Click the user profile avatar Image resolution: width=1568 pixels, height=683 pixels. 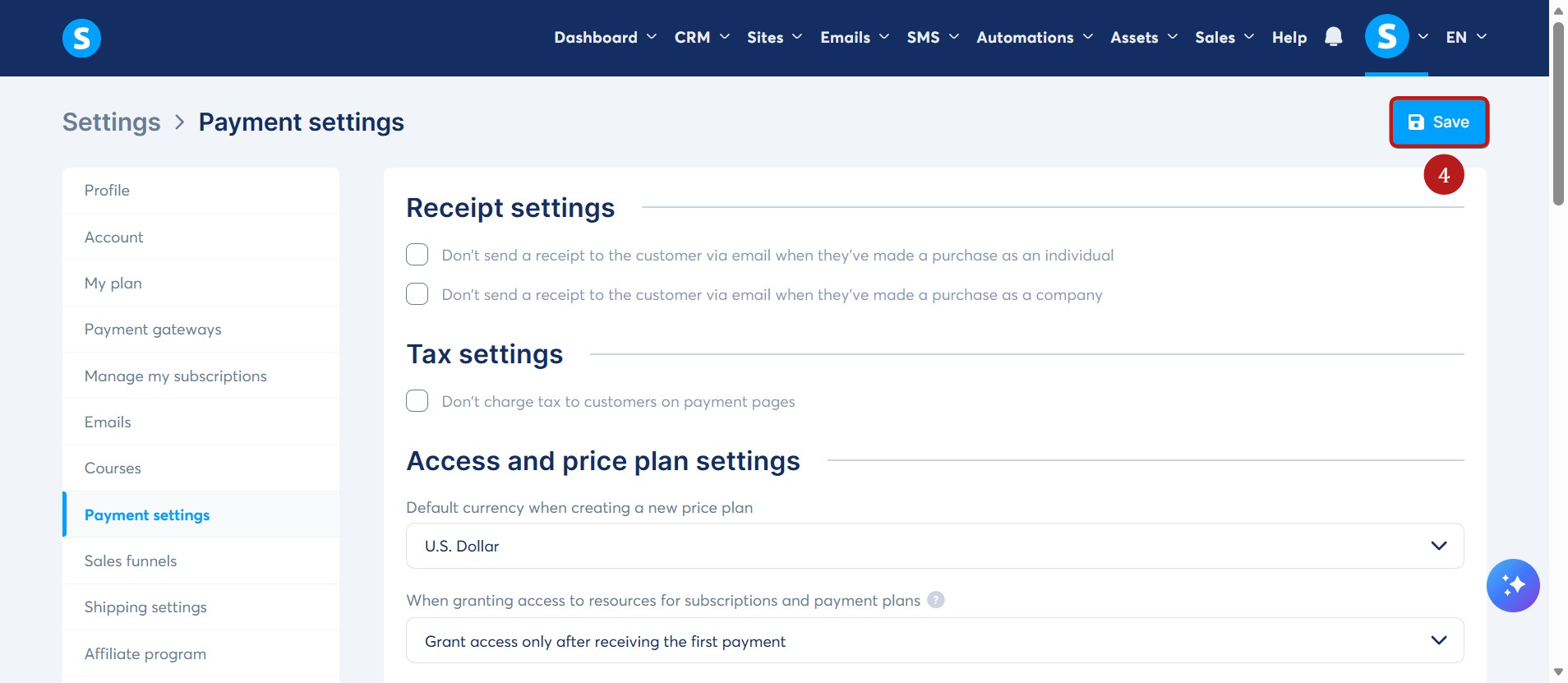[1386, 37]
